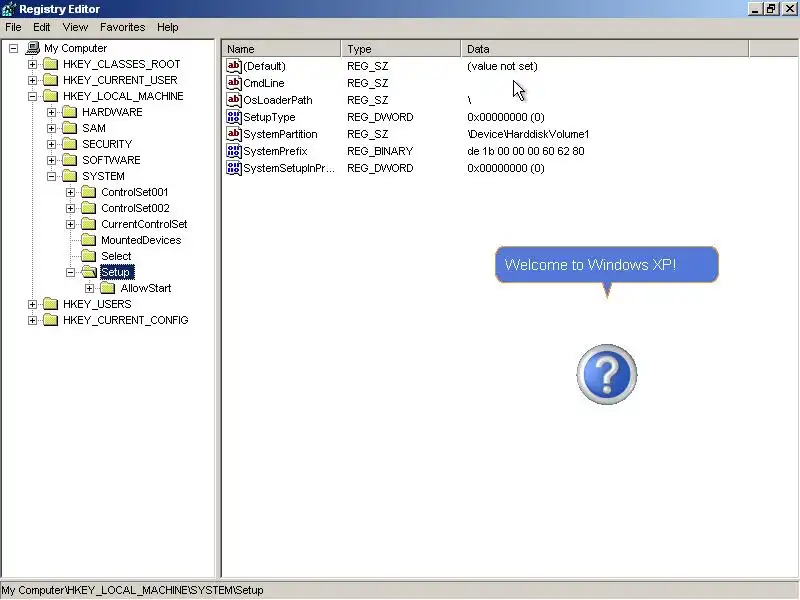800x600 pixels.
Task: Click HKEY_CURRENT_CONFIG folder icon
Action: tap(51, 320)
